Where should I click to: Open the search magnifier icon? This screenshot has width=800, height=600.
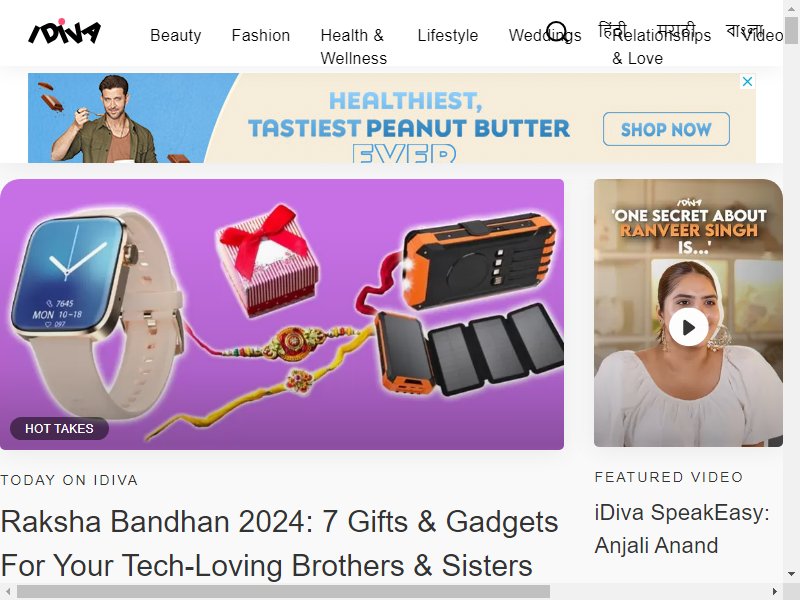[x=557, y=32]
